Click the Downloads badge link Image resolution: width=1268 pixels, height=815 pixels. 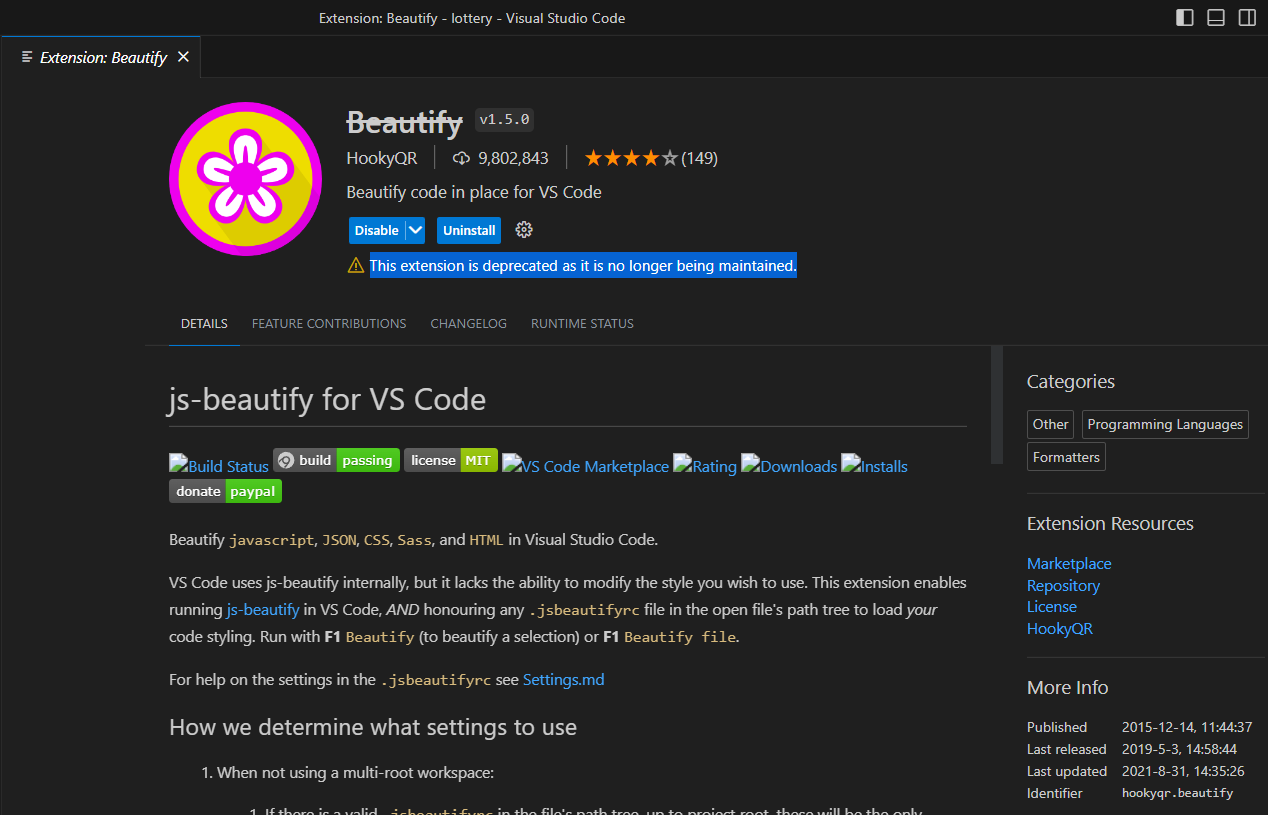[x=789, y=465]
